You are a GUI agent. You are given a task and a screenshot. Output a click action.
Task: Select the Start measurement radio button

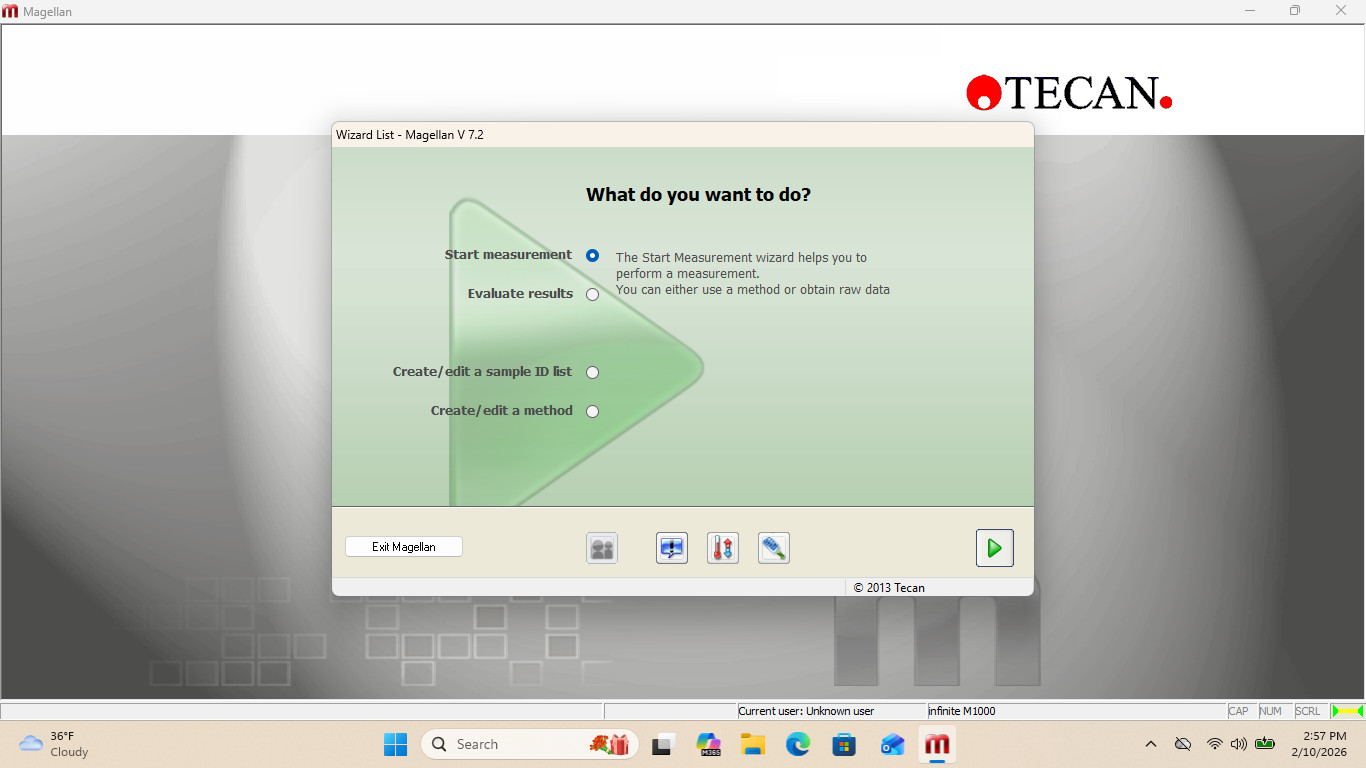tap(593, 256)
